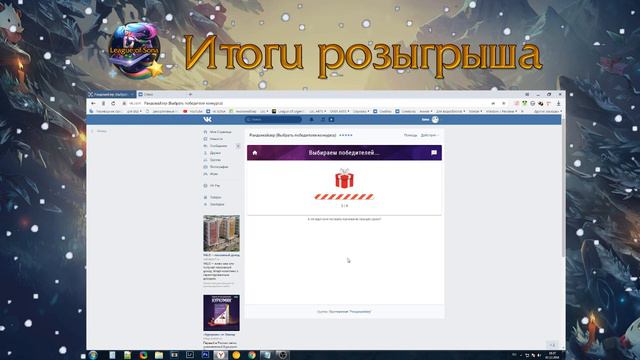The image size is (640, 360).
Task: Open the file explorer folder in taskbar
Action: (159, 355)
